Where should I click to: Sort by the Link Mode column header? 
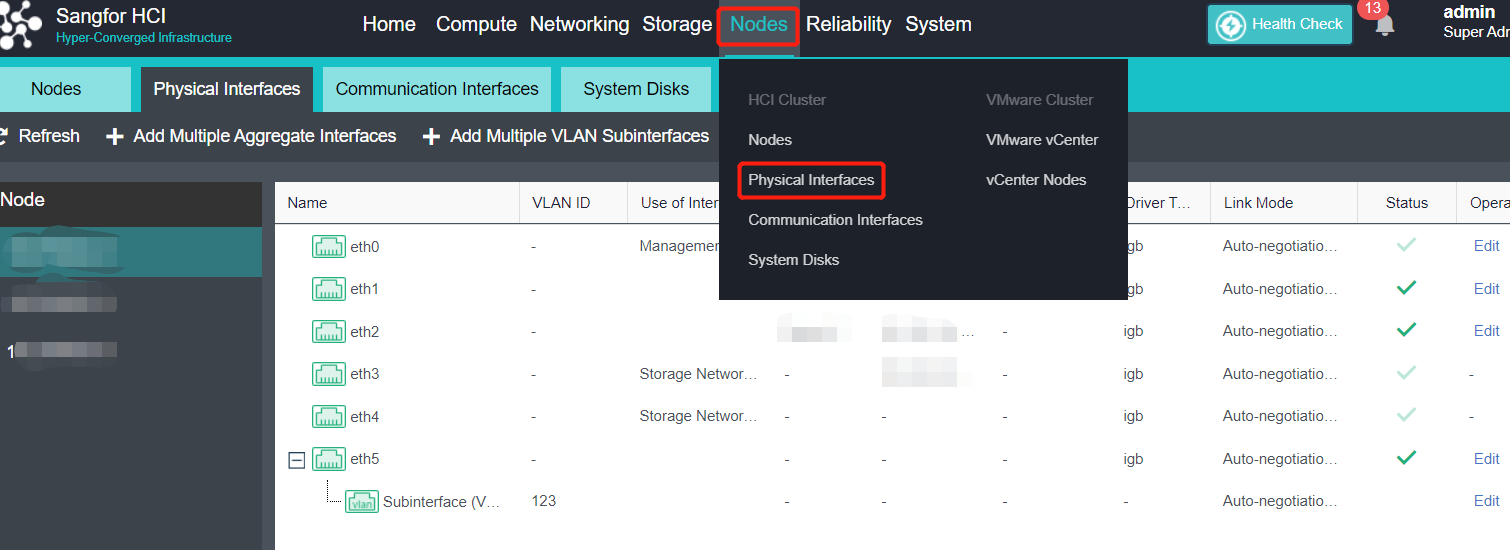[x=1258, y=203]
